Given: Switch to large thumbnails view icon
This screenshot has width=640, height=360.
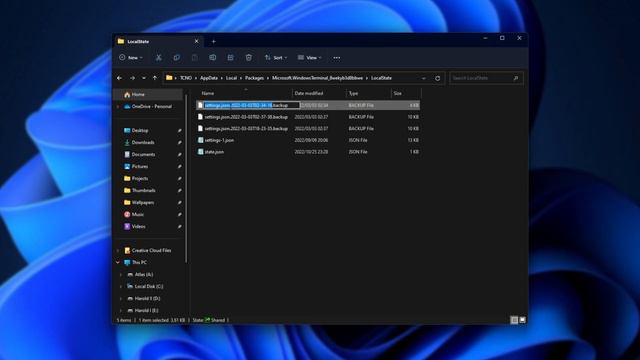Looking at the screenshot, I should (x=522, y=320).
